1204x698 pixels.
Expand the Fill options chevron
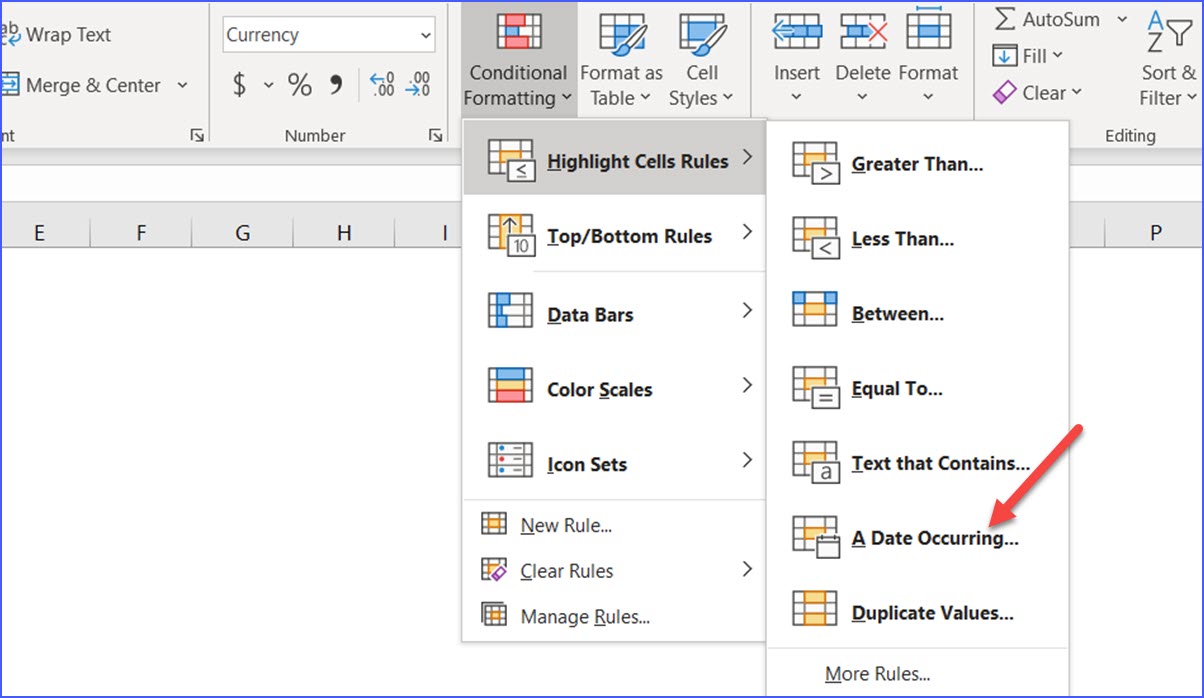point(1060,56)
